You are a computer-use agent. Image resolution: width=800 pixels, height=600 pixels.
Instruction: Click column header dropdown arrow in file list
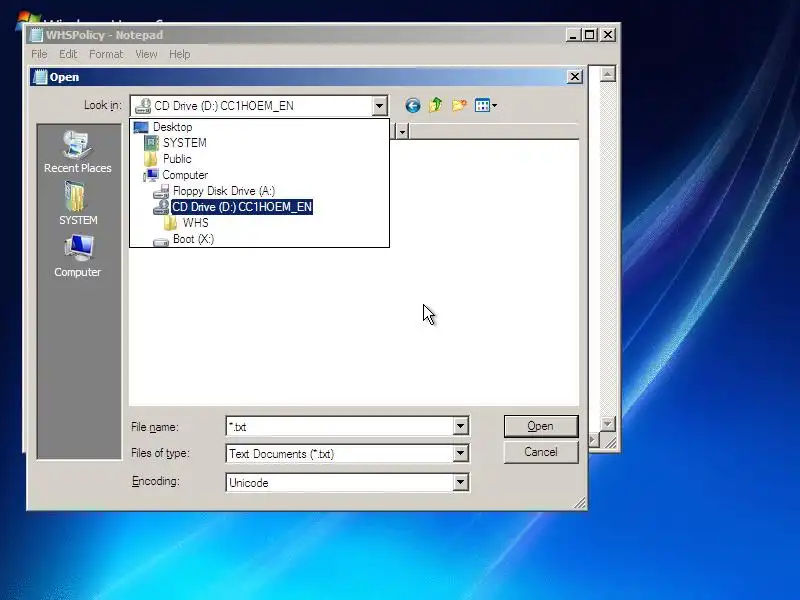point(402,132)
